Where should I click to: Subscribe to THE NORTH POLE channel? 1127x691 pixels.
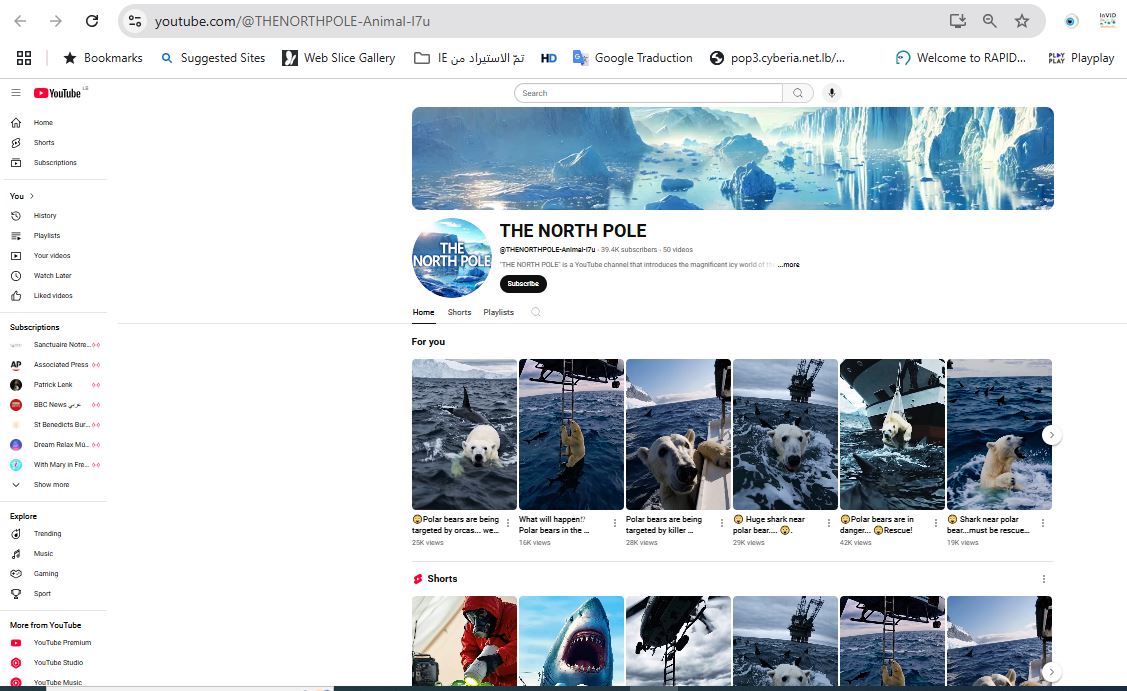523,284
